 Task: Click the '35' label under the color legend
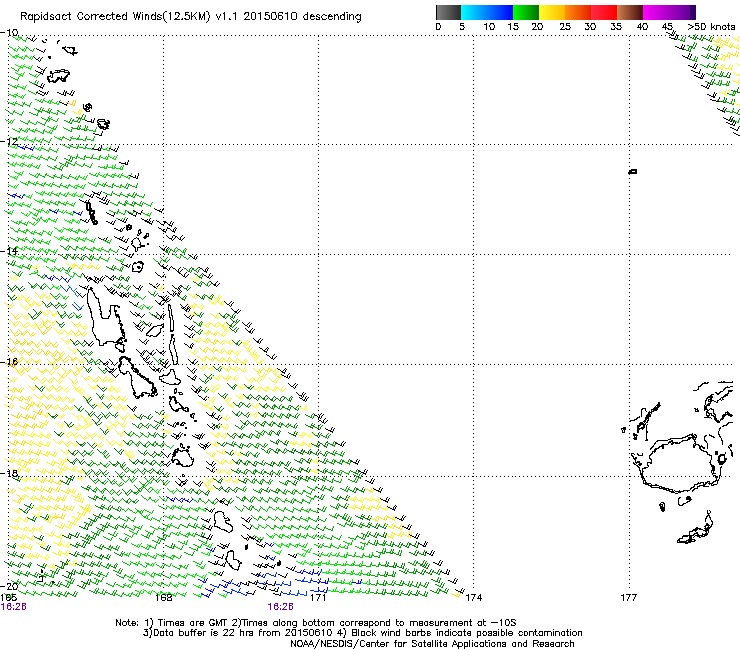[616, 27]
